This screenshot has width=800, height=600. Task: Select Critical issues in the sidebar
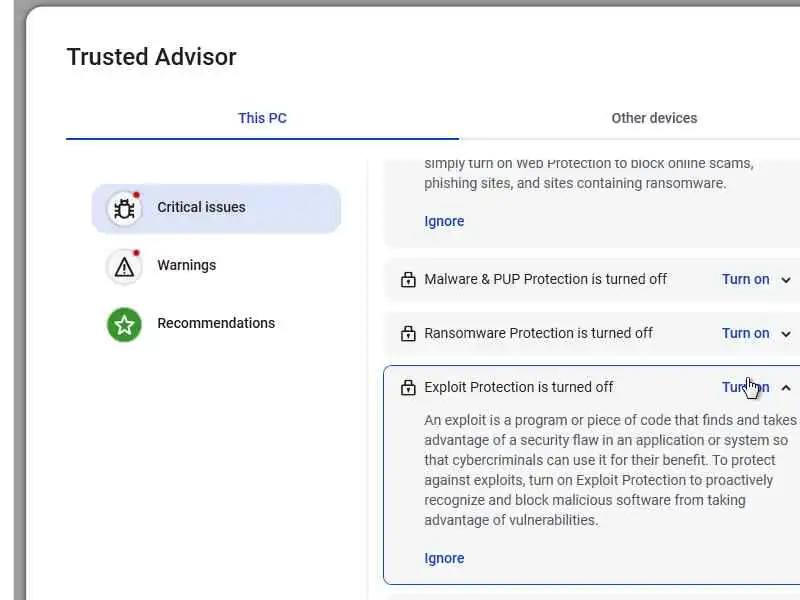[201, 208]
